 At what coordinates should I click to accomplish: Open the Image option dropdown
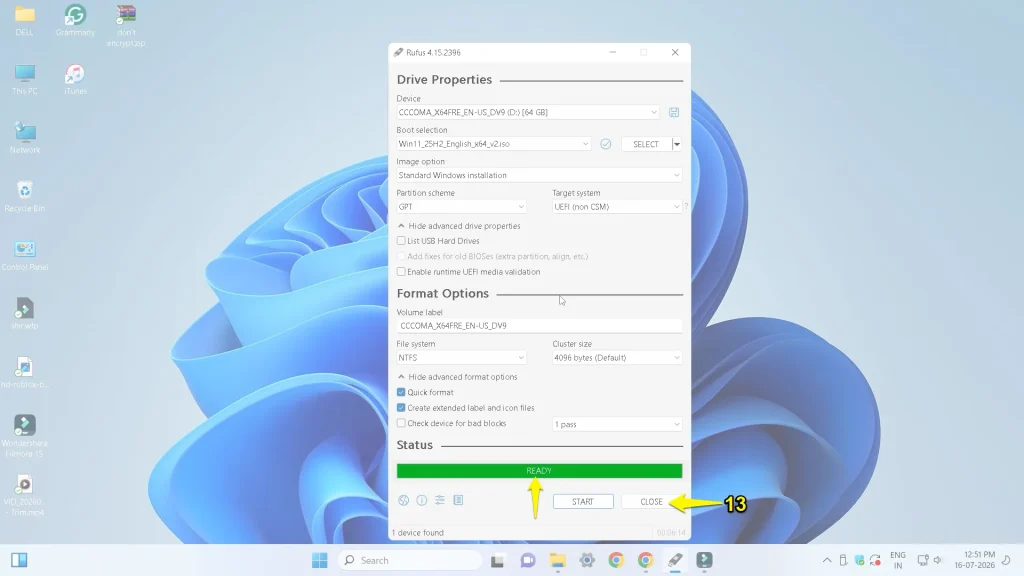coord(539,175)
